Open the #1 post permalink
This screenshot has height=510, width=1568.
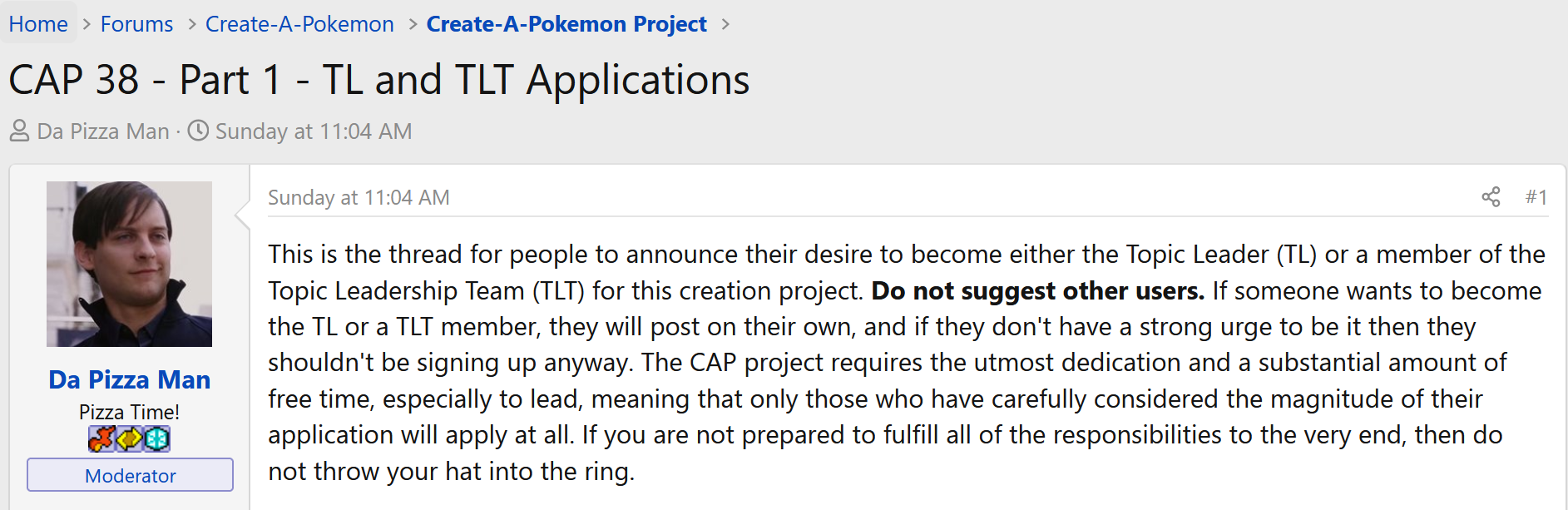tap(1536, 197)
